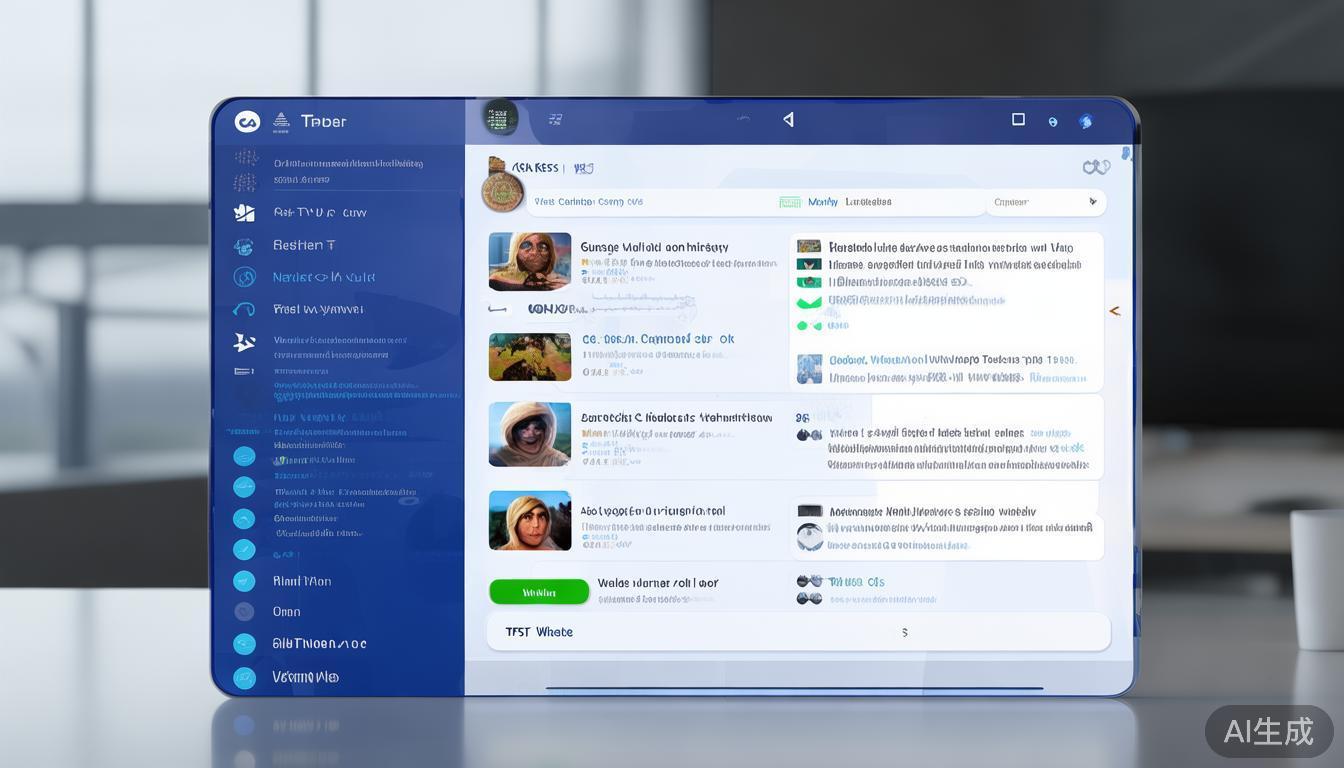This screenshot has width=1344, height=768.
Task: Toggle the cyan circle beside Vetime Wlo
Action: coord(244,677)
